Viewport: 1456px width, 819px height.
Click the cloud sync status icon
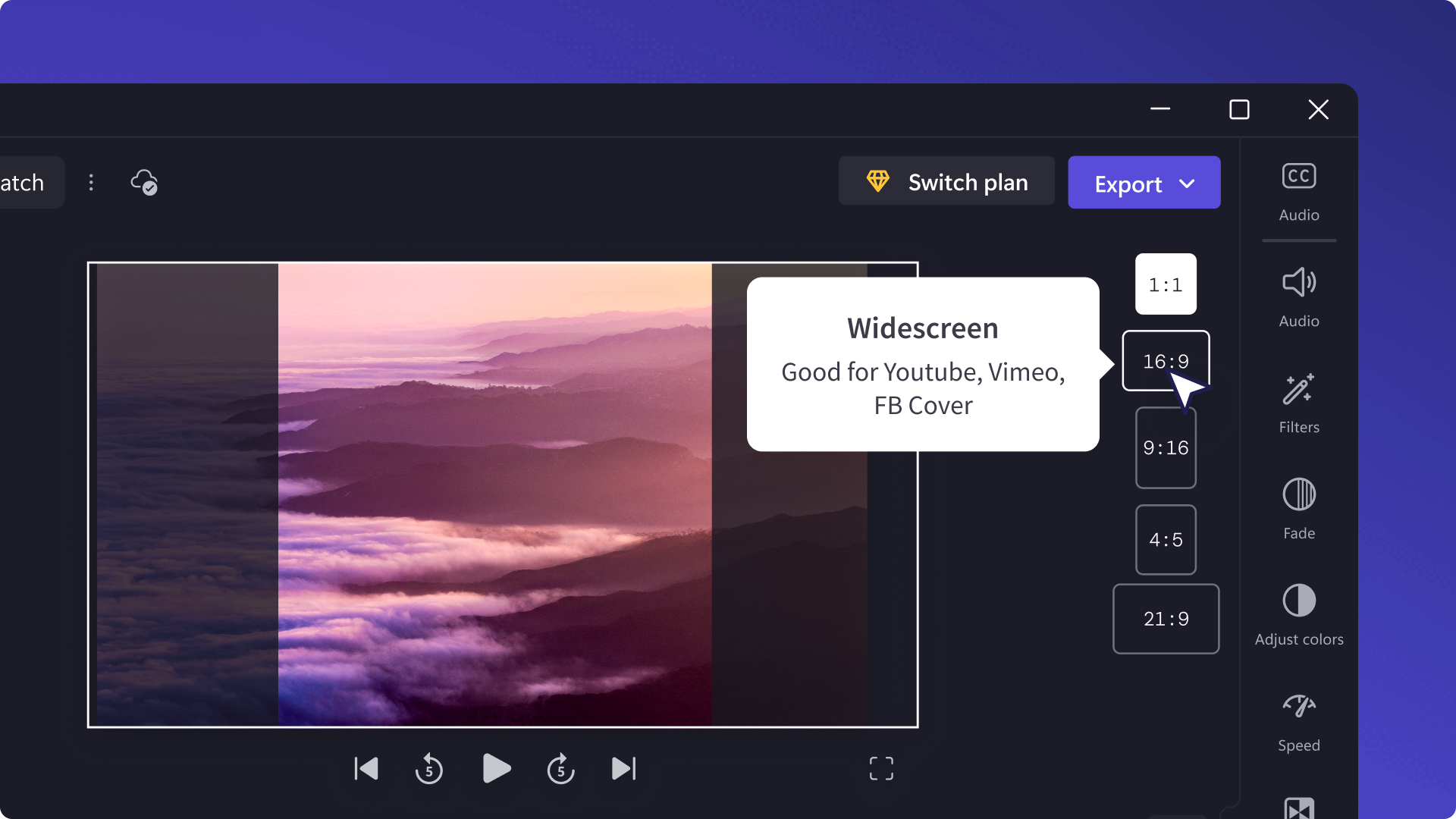point(145,183)
